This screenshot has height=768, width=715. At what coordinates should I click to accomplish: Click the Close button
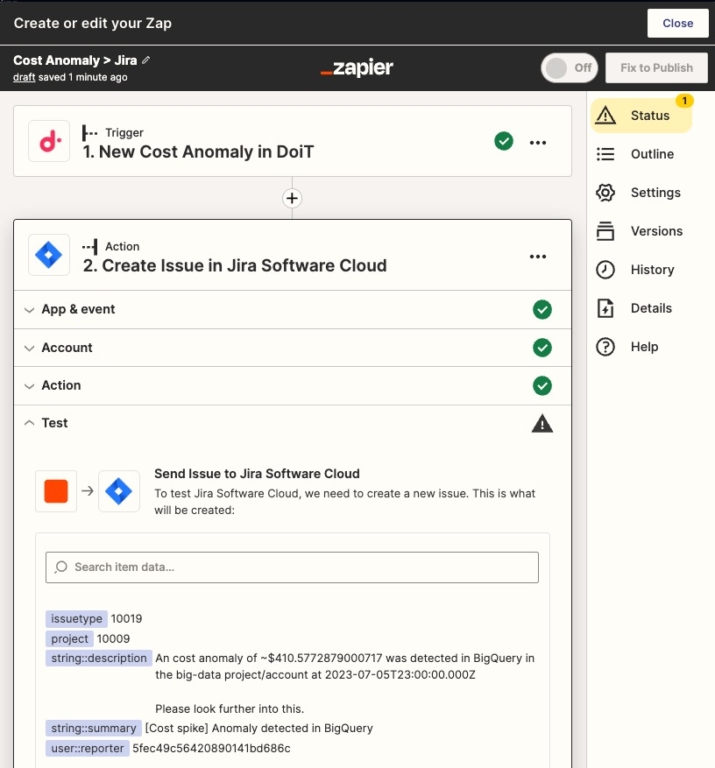click(678, 23)
